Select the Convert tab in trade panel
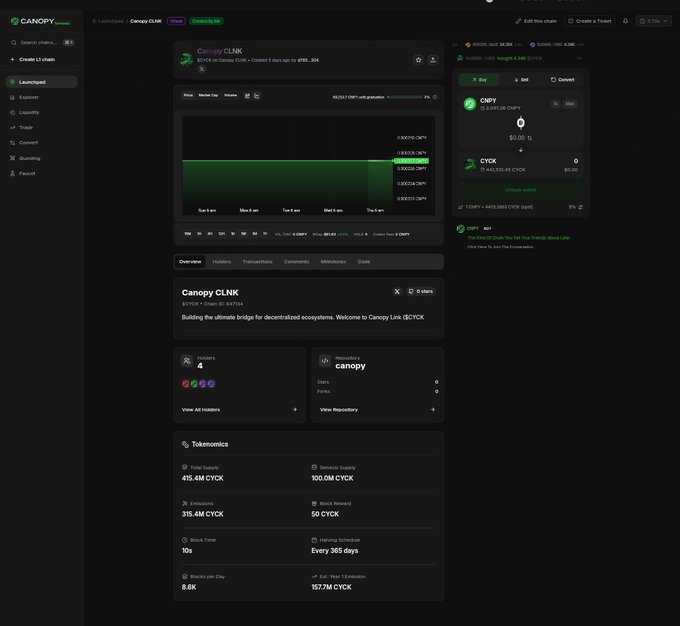This screenshot has height=626, width=680. (562, 80)
